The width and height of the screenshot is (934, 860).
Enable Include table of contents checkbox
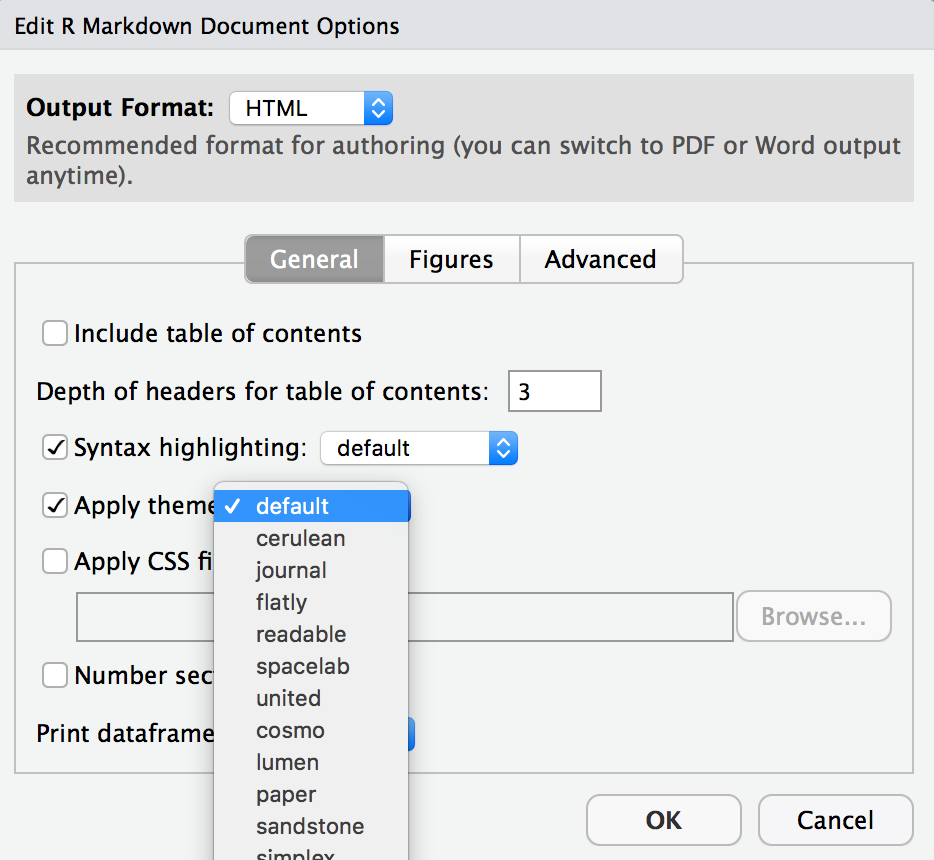[x=55, y=333]
